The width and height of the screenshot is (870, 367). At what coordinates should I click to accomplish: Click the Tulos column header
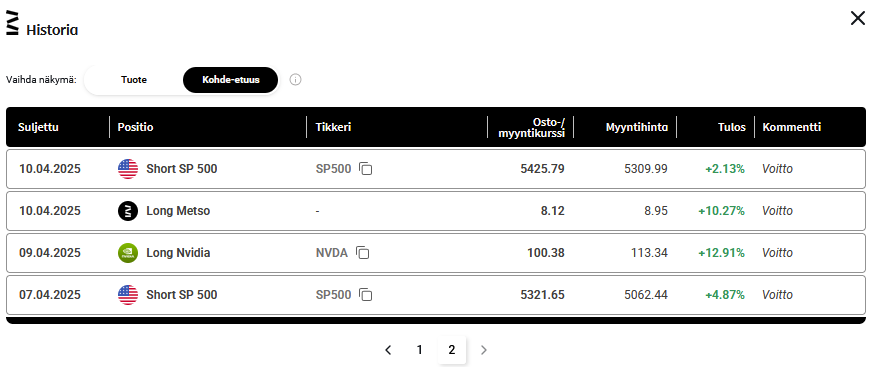734,127
